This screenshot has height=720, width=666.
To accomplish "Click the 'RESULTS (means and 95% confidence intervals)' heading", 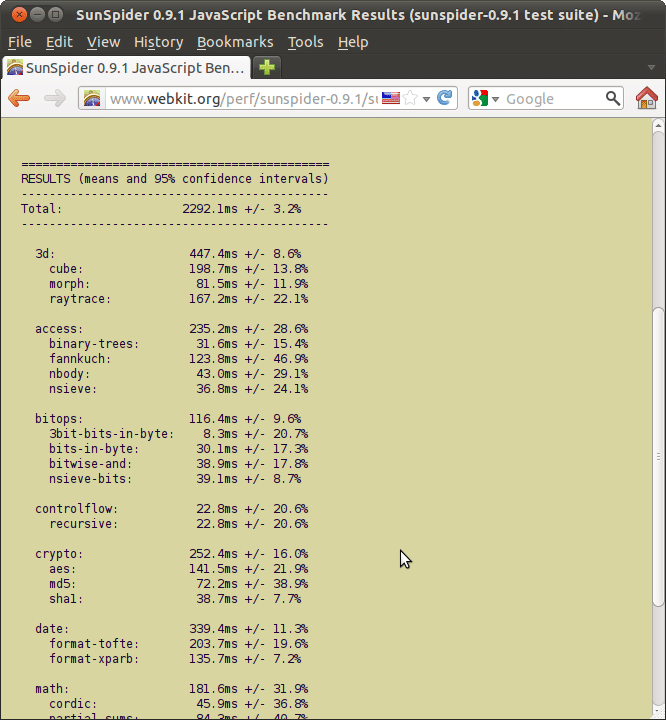I will (175, 179).
